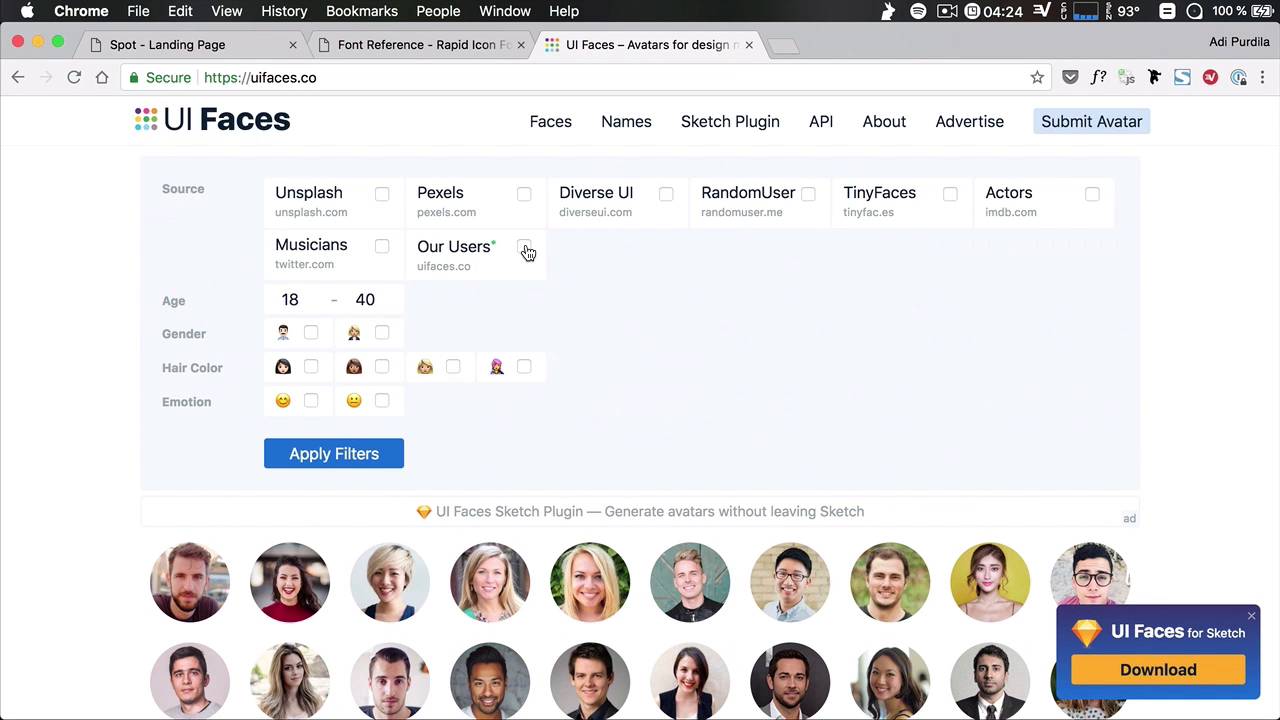1280x720 pixels.
Task: Reload the page with refresh icon
Action: 74,77
